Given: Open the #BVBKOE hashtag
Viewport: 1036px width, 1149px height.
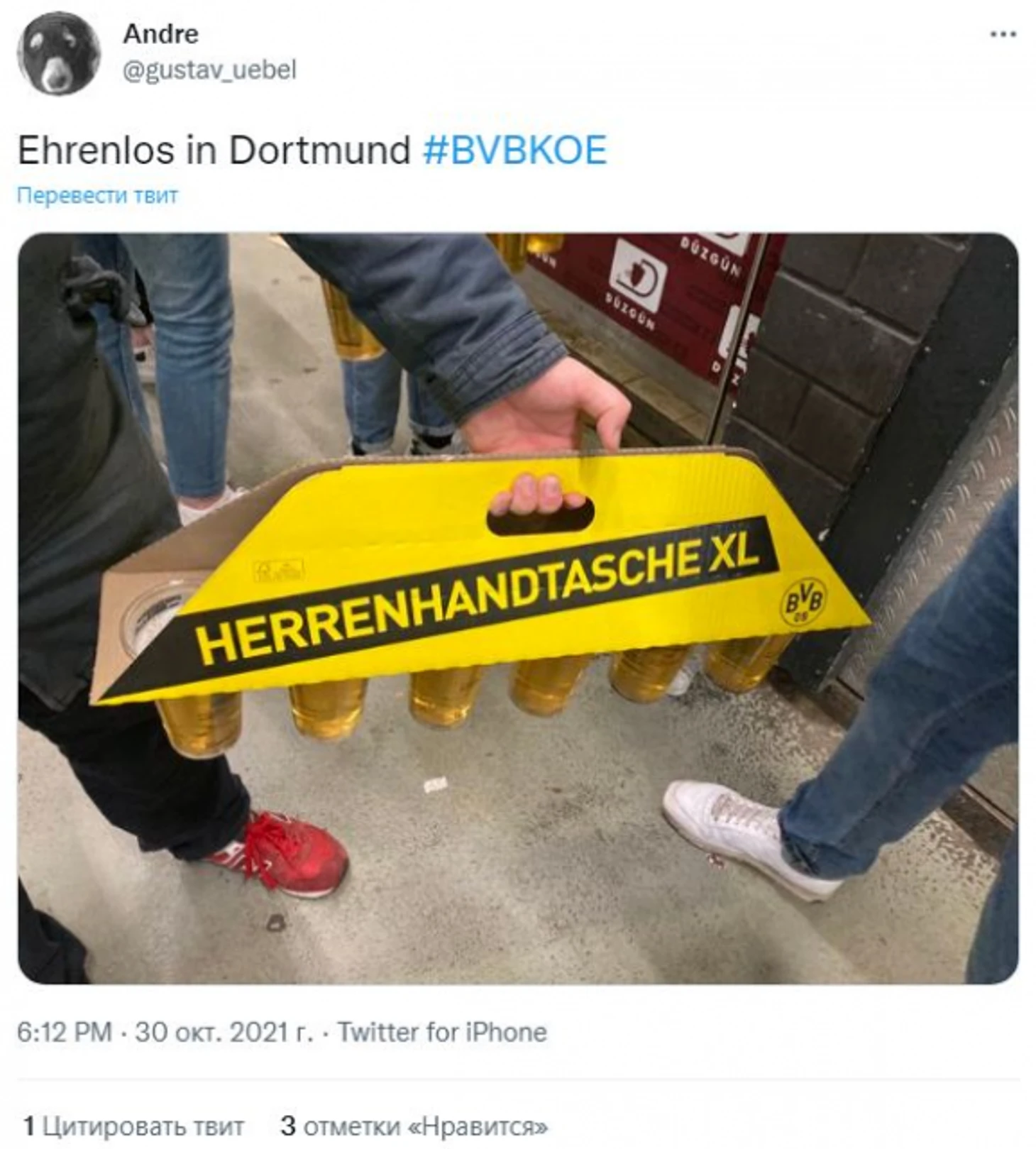Looking at the screenshot, I should pos(514,150).
